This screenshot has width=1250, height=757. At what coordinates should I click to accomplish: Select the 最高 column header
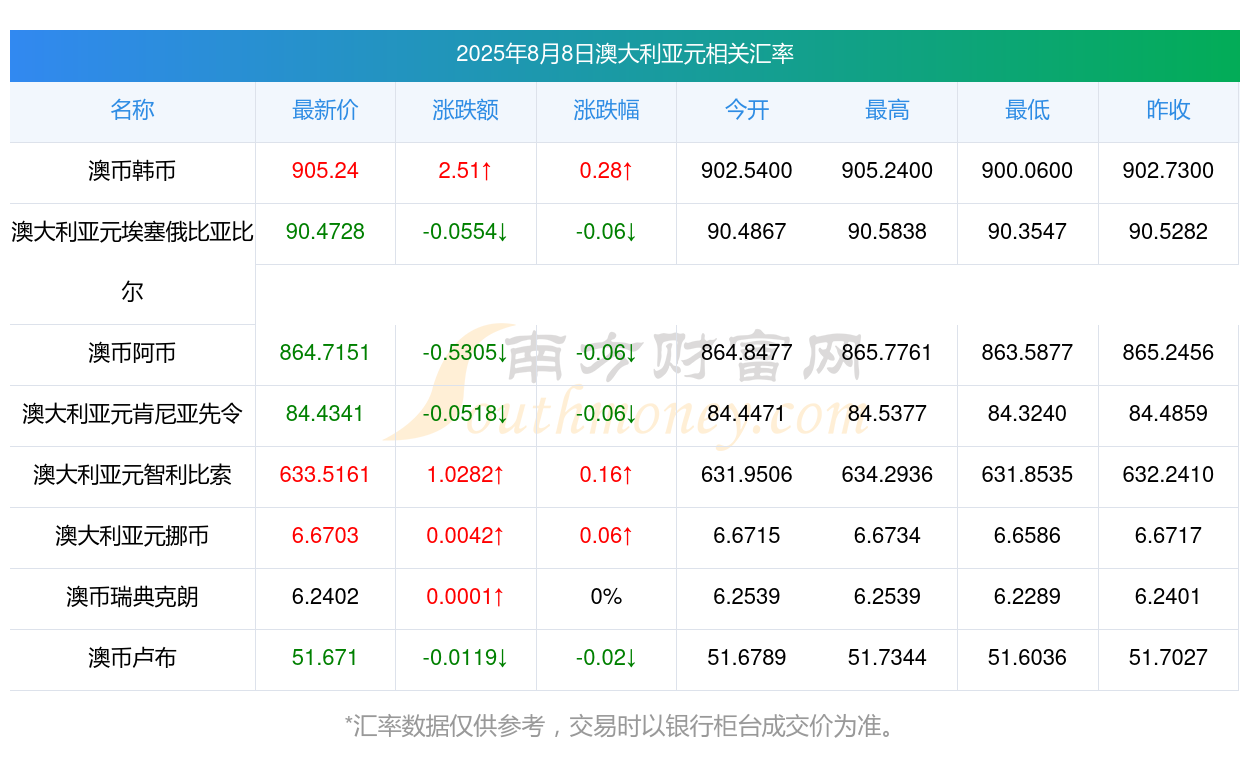887,110
